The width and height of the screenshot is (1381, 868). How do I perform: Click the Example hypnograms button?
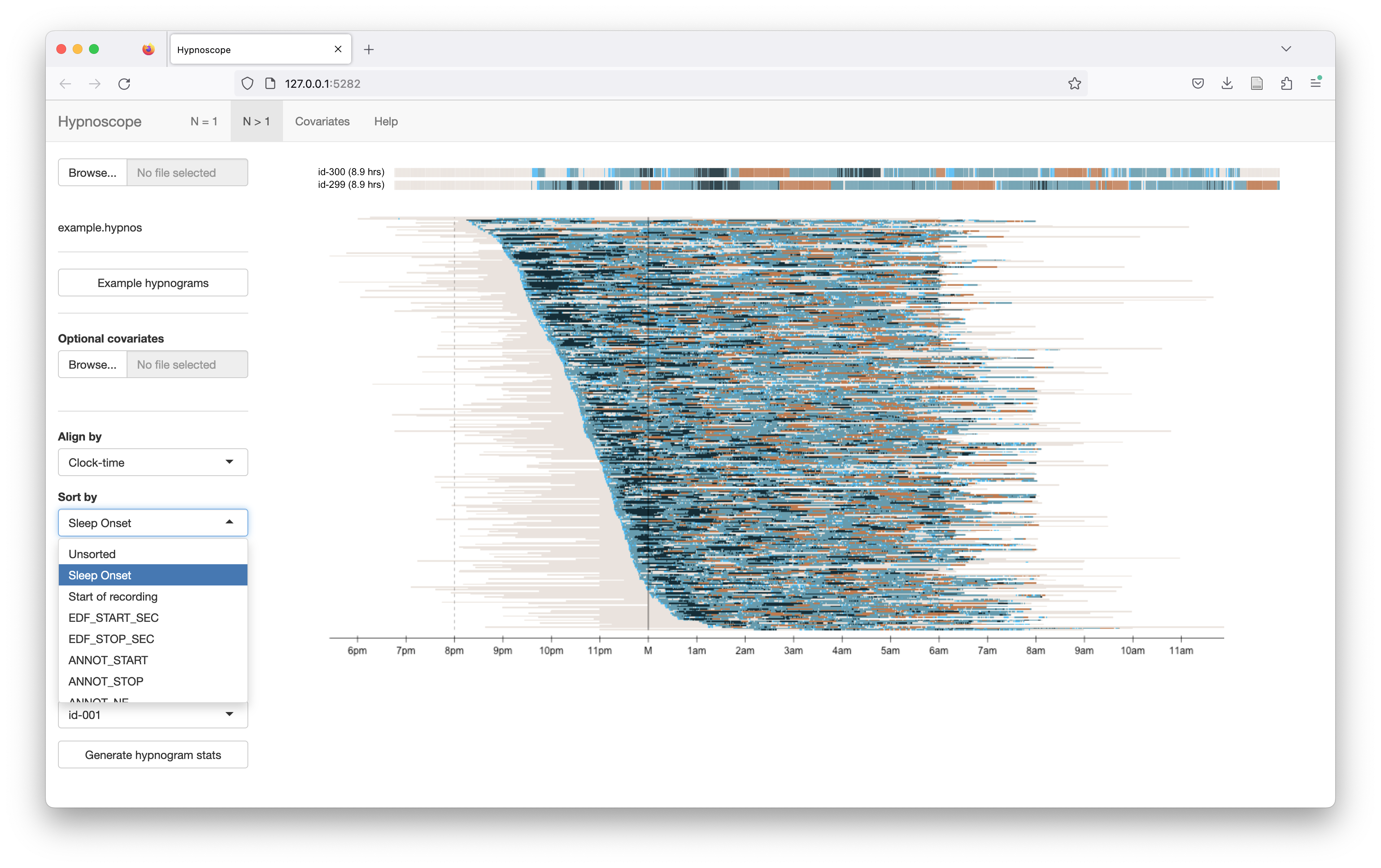click(153, 283)
